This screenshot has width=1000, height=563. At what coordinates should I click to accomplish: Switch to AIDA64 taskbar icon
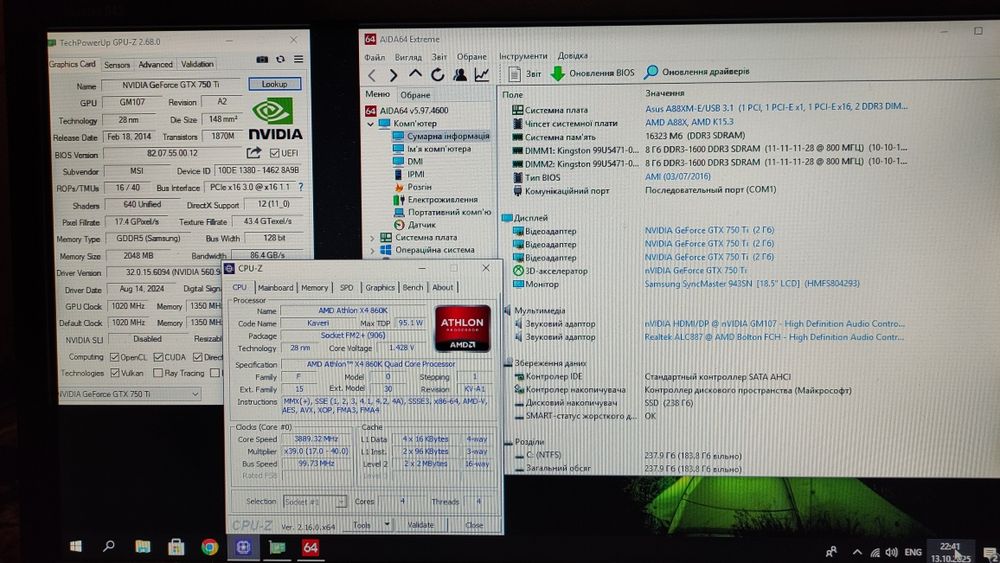pos(311,547)
